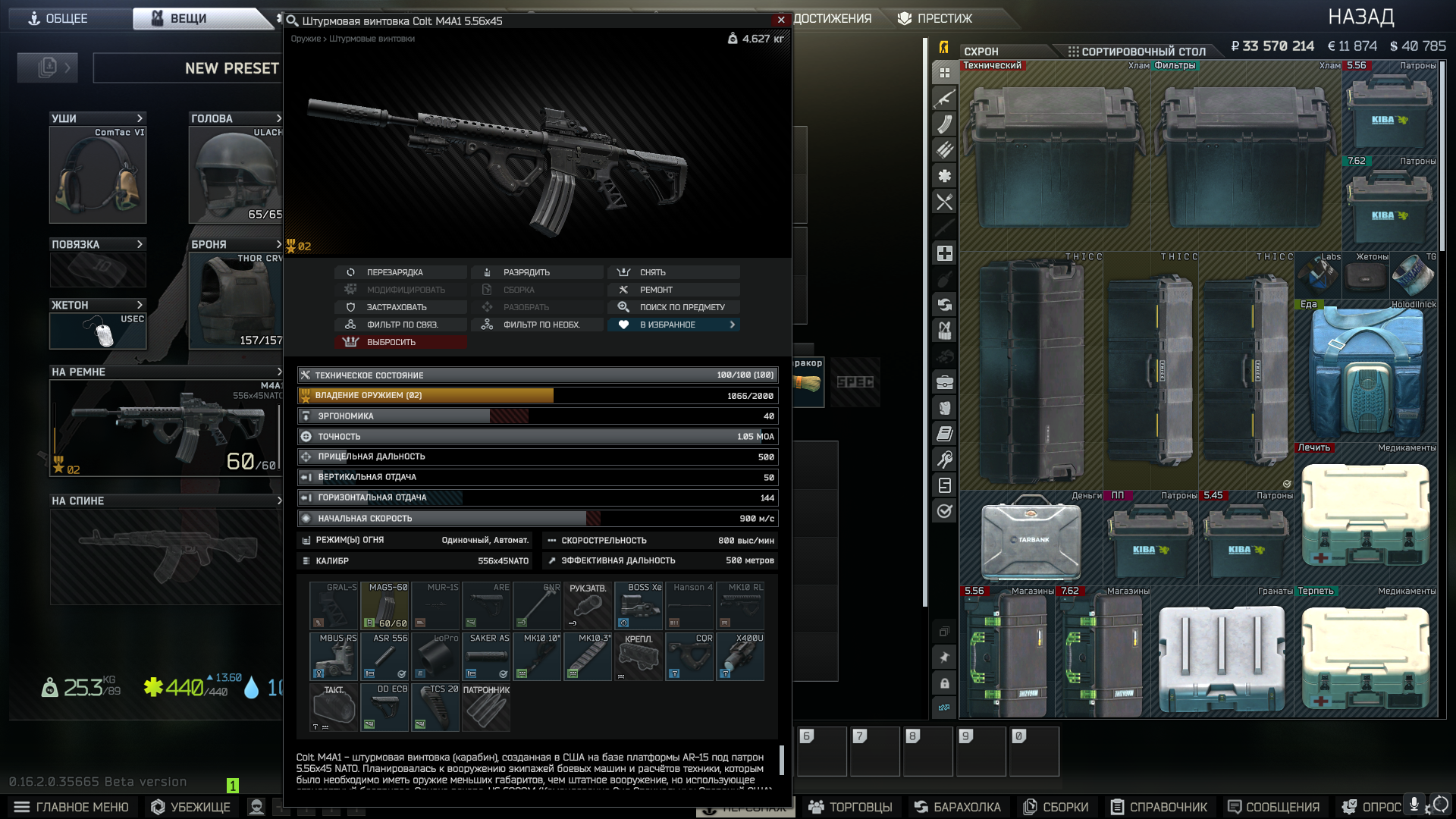Click ТЕХНИЧЕСКОЕ СОСТОЯНИЕ durability bar
Screen dimensions: 1456x819
pyautogui.click(x=538, y=375)
